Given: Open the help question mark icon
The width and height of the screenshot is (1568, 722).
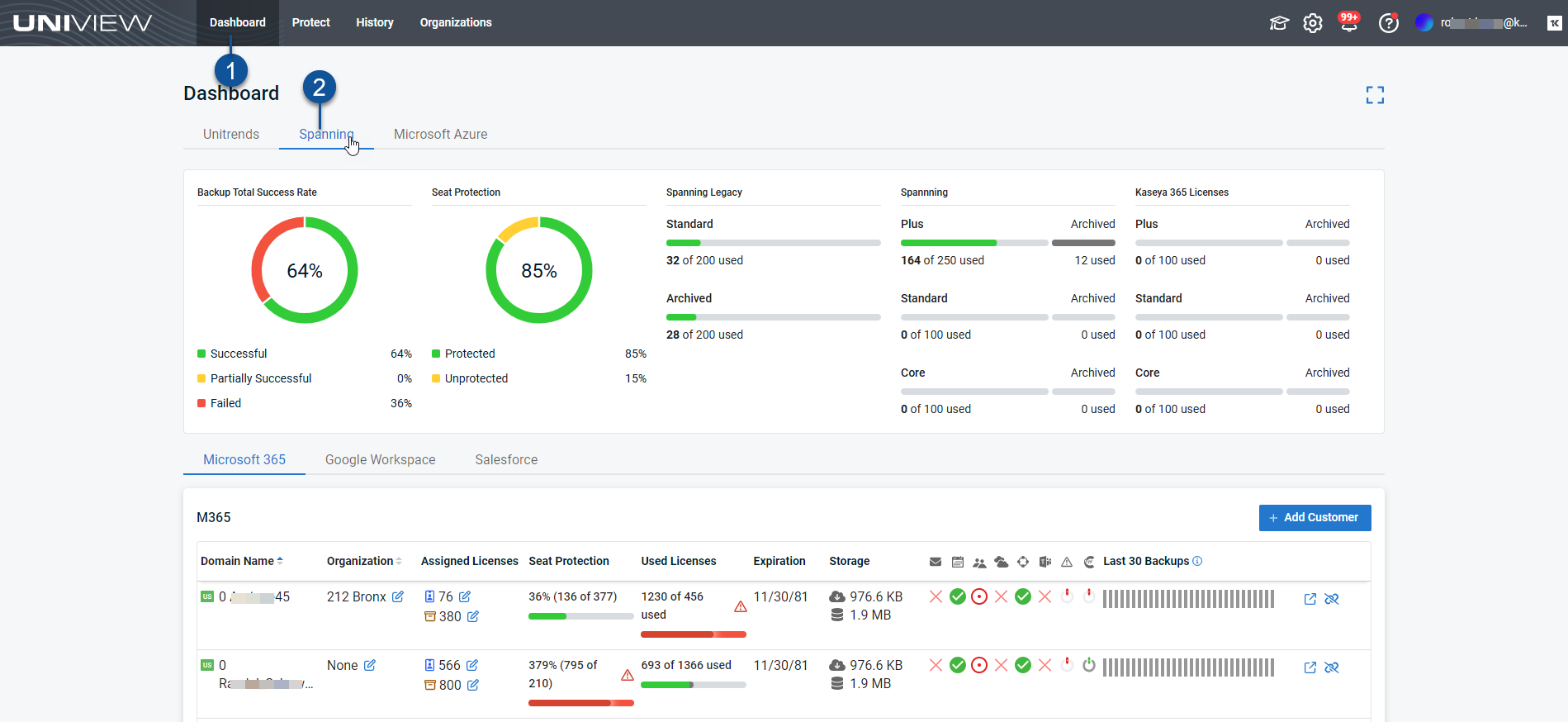Looking at the screenshot, I should pos(1389,23).
